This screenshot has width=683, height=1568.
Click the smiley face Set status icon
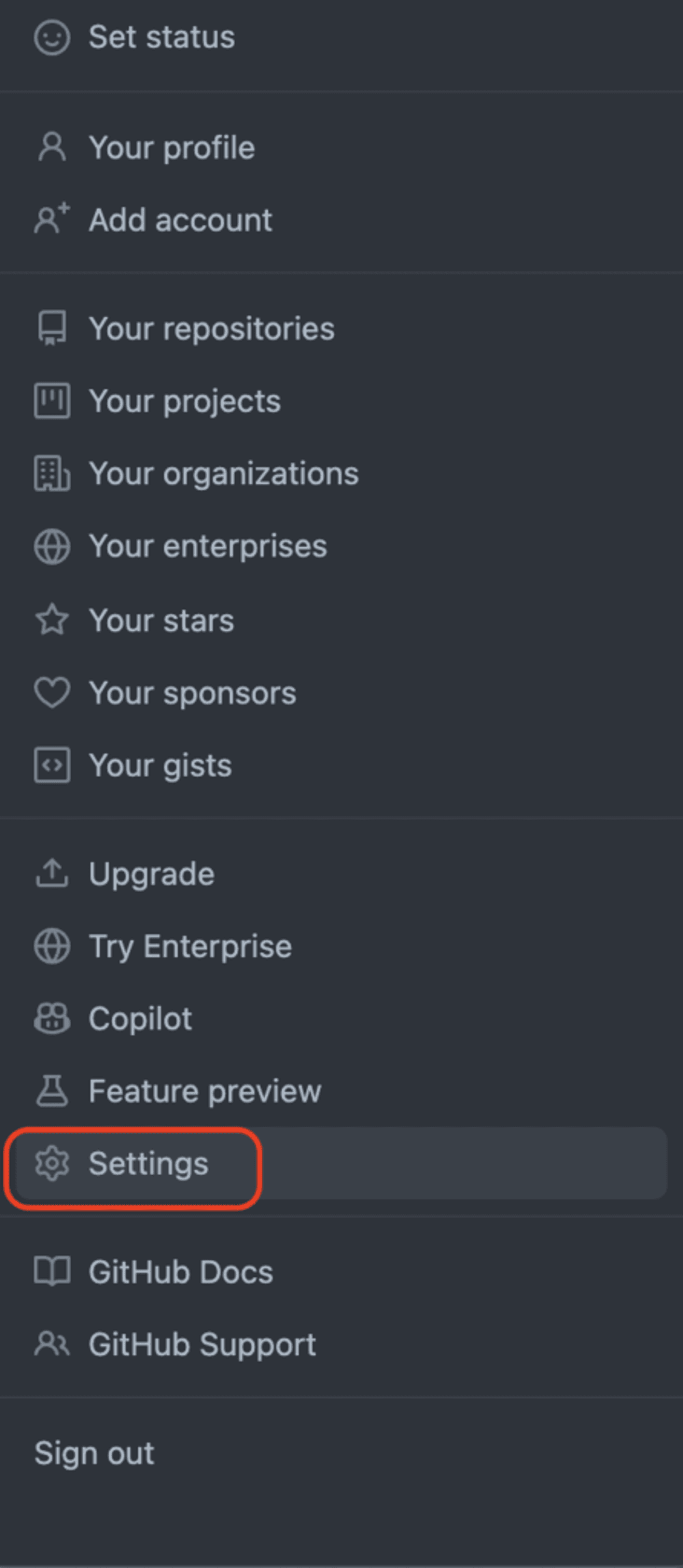52,38
